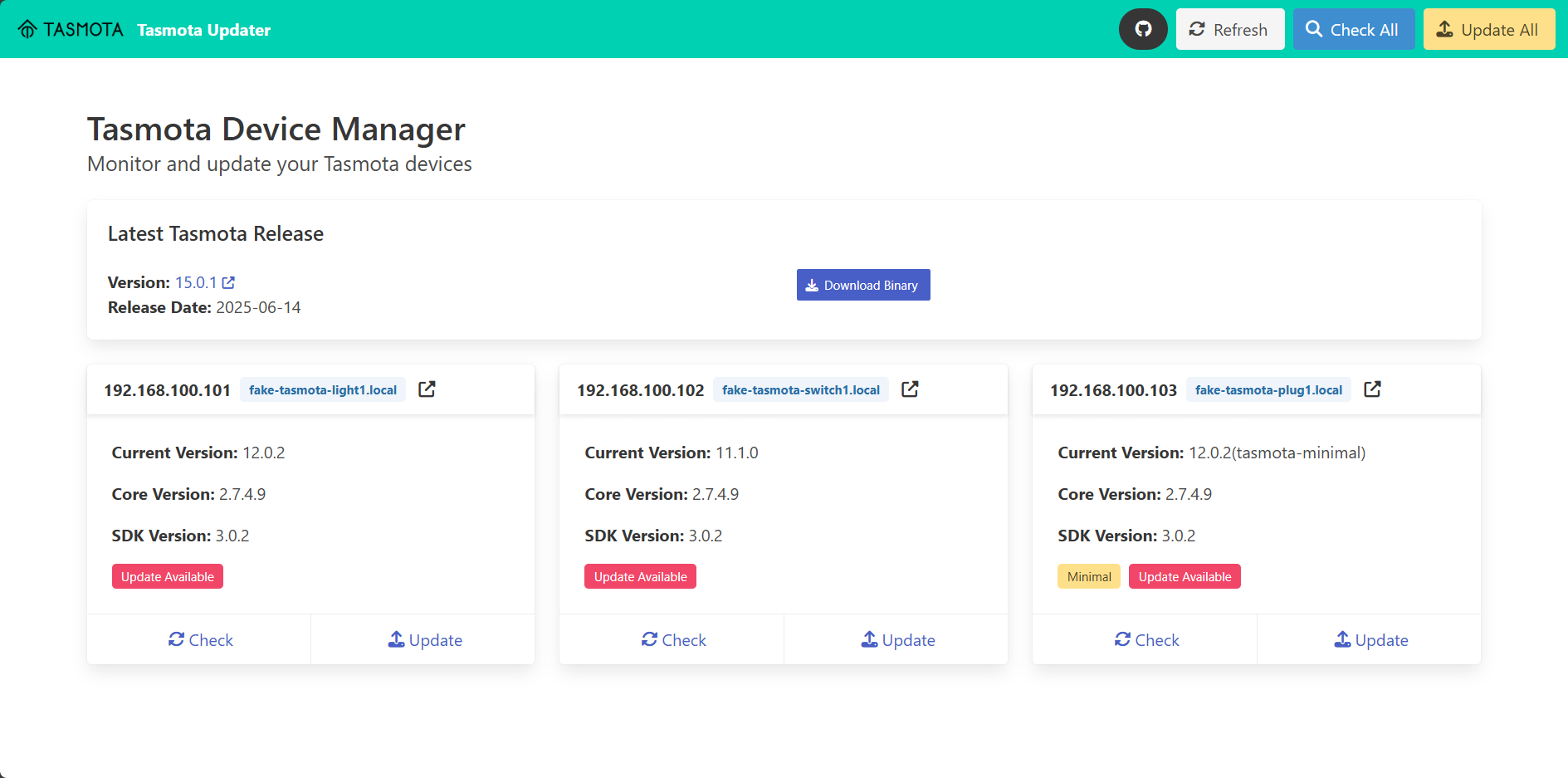The image size is (1568, 778).
Task: Download the latest Tasmota binary
Action: (863, 285)
